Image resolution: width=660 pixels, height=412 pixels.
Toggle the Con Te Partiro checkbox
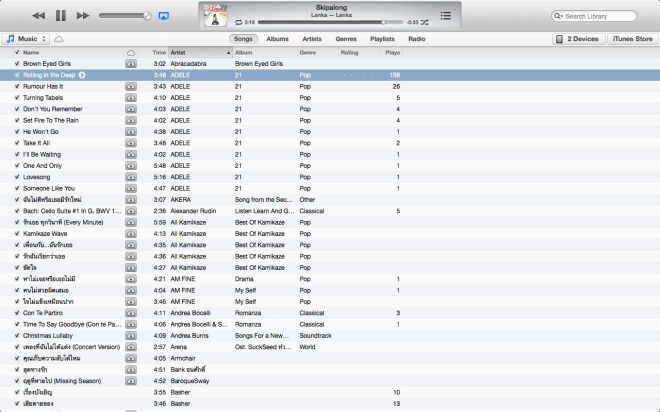pos(17,313)
